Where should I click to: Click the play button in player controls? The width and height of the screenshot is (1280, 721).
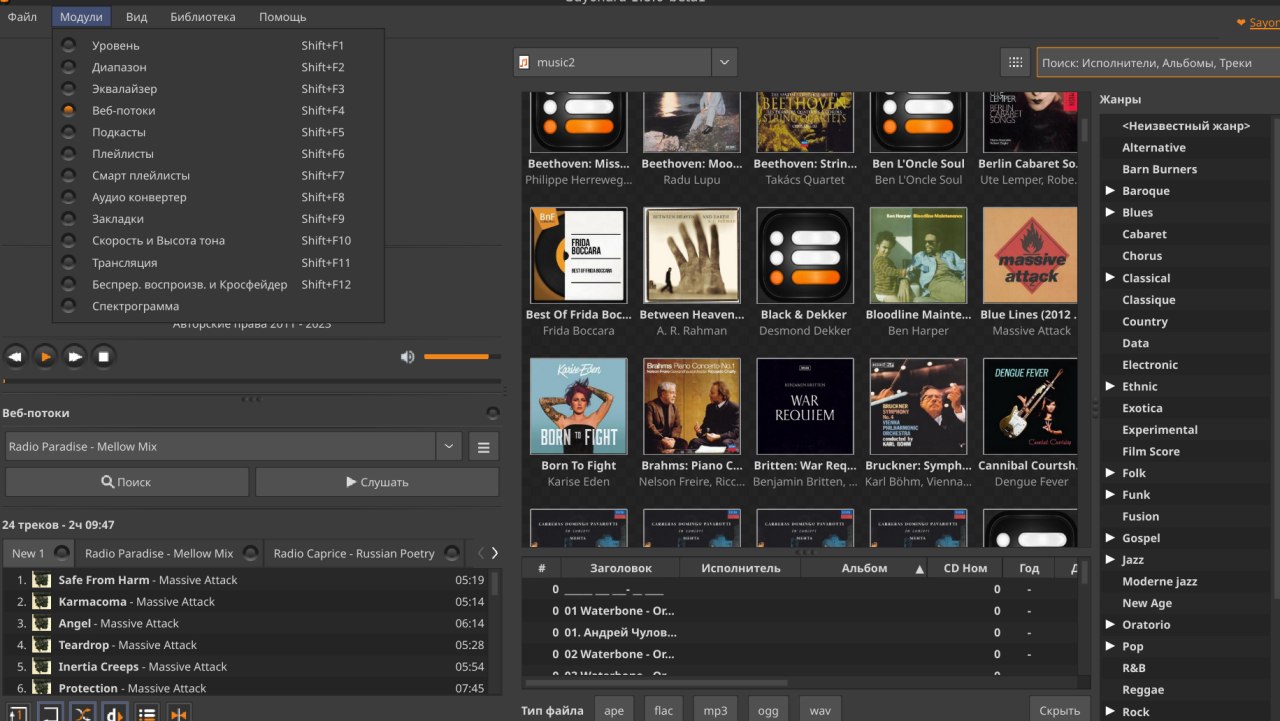pos(45,356)
